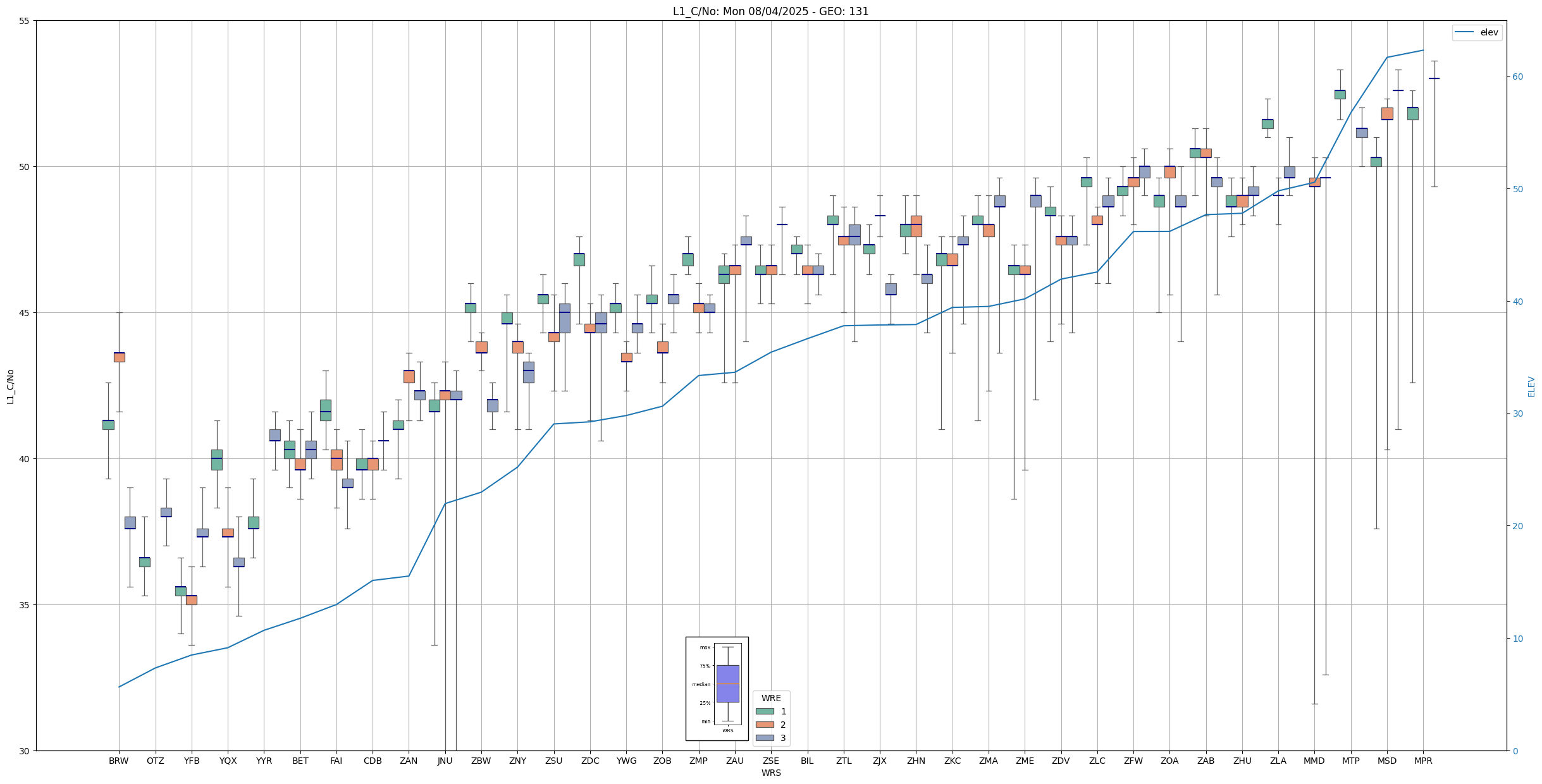This screenshot has width=1542, height=784.
Task: Click the WRS x-axis title
Action: [x=770, y=773]
